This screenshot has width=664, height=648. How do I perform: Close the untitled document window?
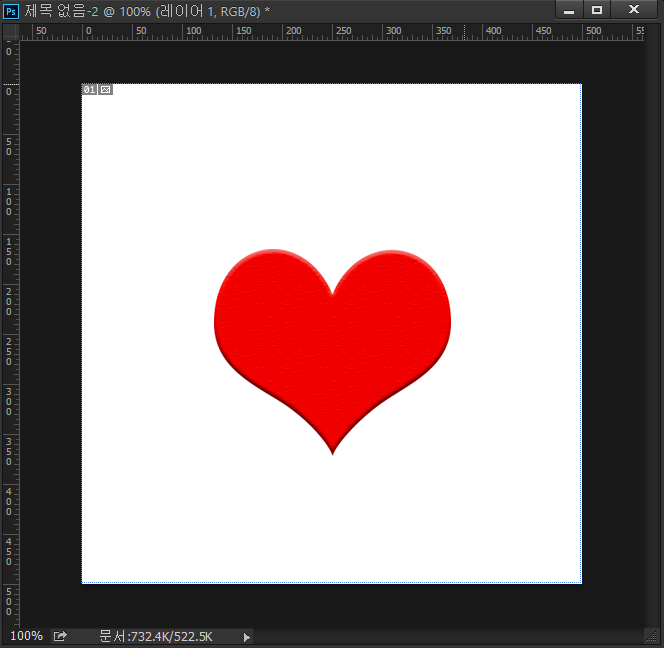pos(634,10)
